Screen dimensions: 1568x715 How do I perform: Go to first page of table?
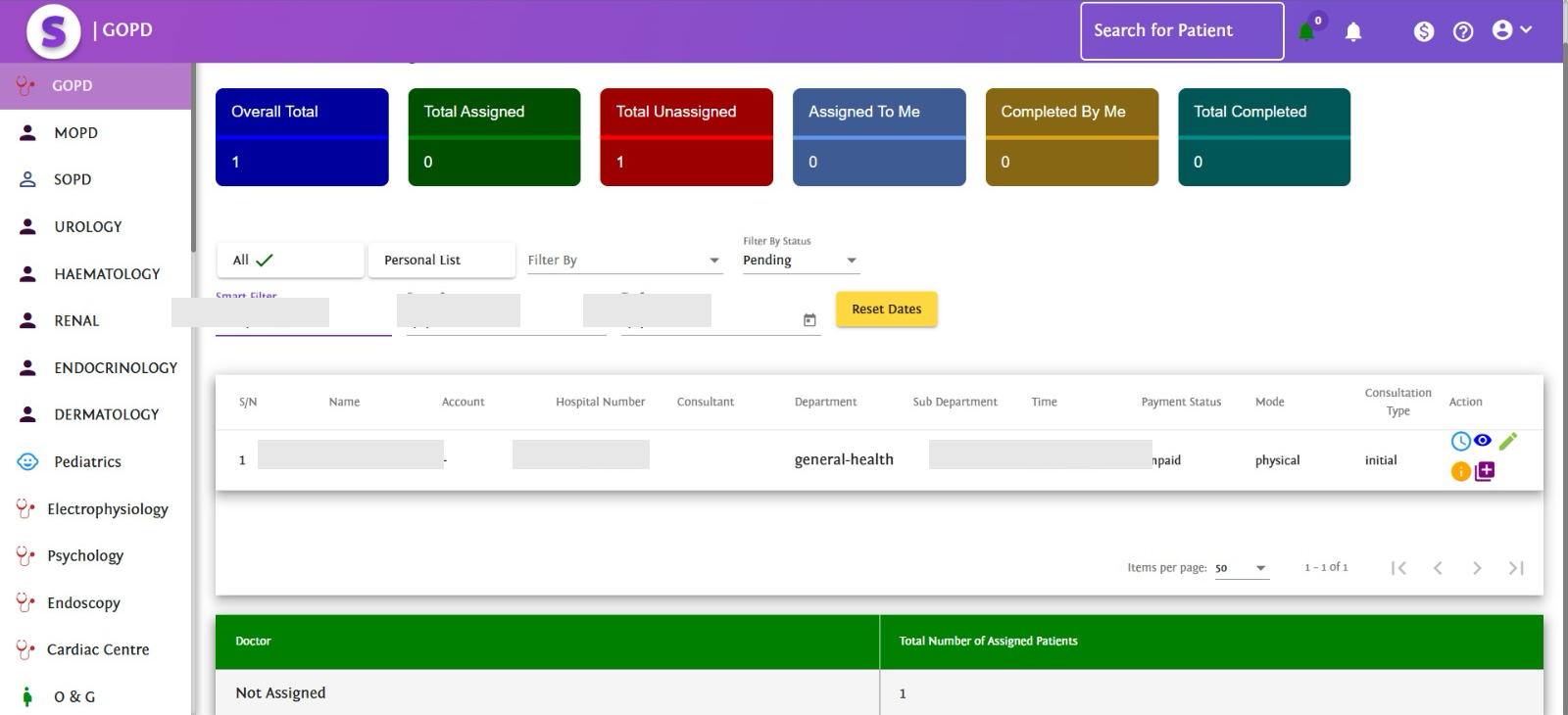coord(1398,568)
